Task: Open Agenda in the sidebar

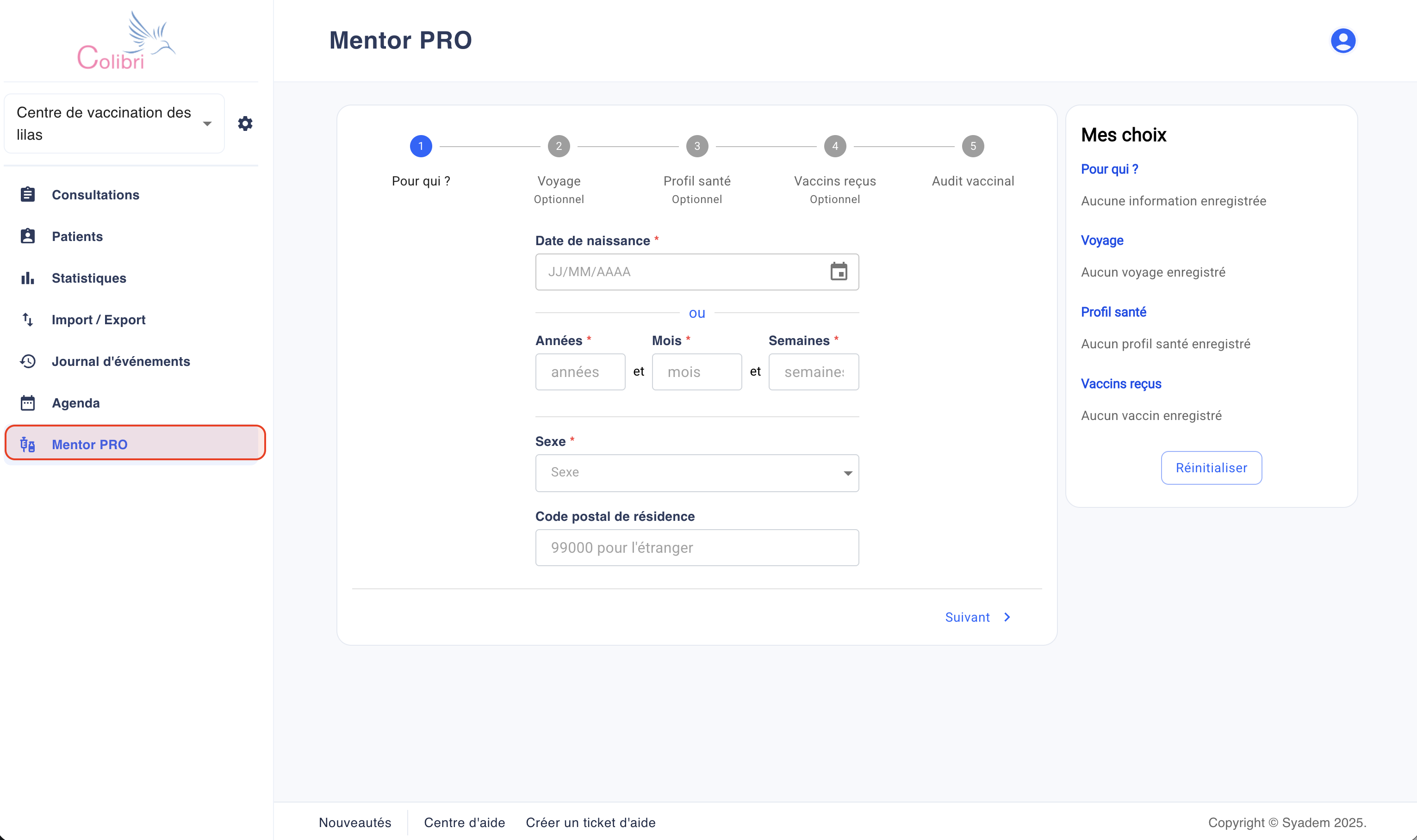Action: (131, 402)
